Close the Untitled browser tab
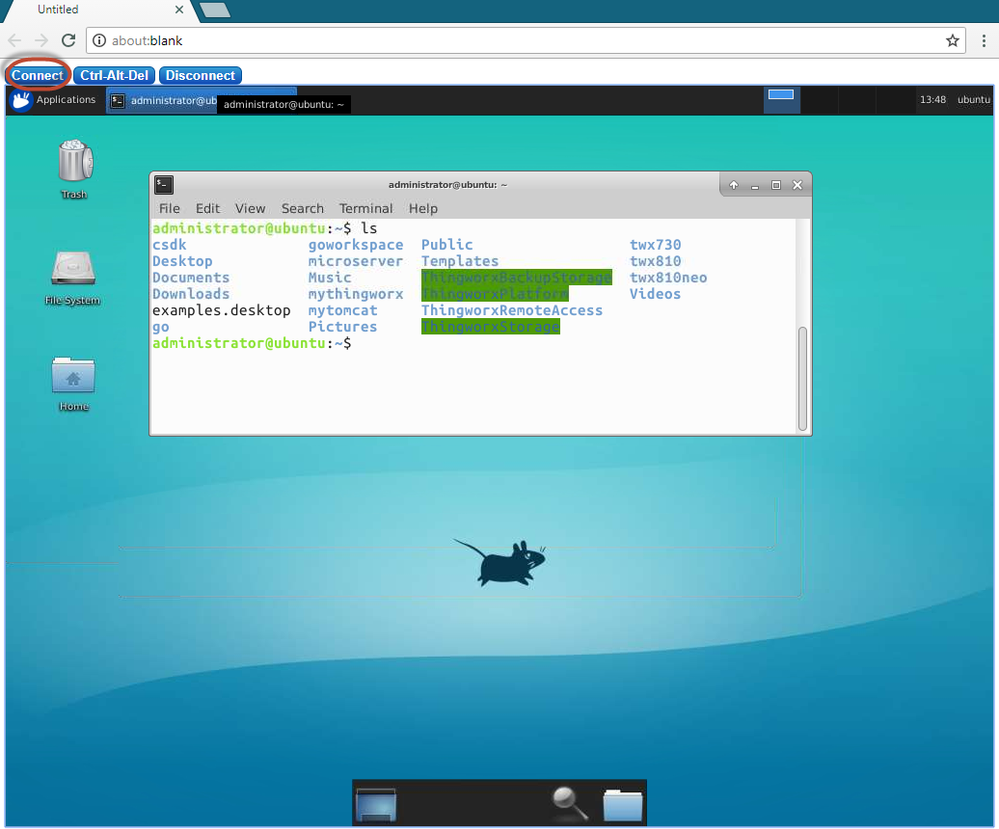 tap(179, 10)
